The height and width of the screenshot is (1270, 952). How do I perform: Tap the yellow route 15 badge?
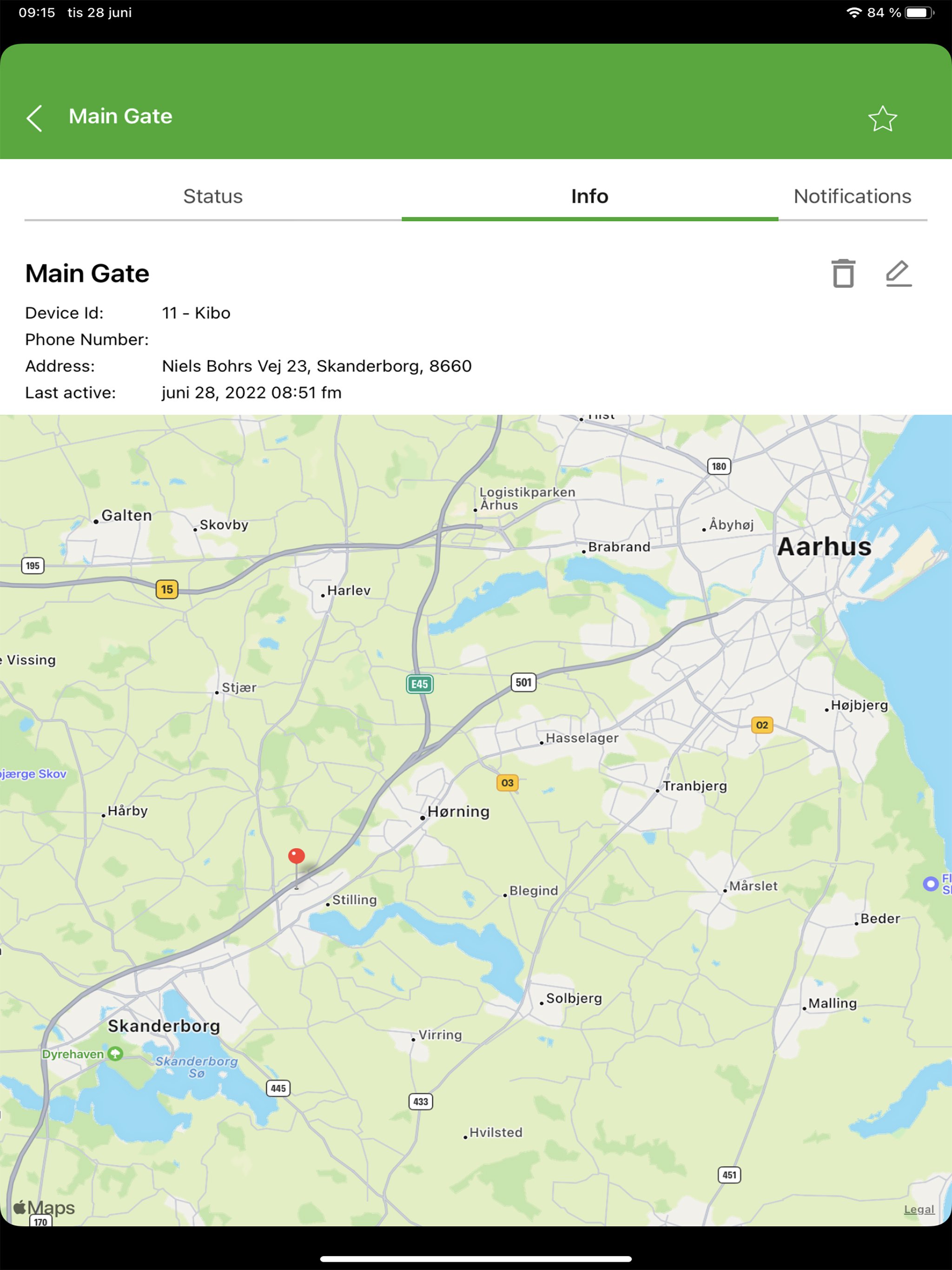point(166,589)
